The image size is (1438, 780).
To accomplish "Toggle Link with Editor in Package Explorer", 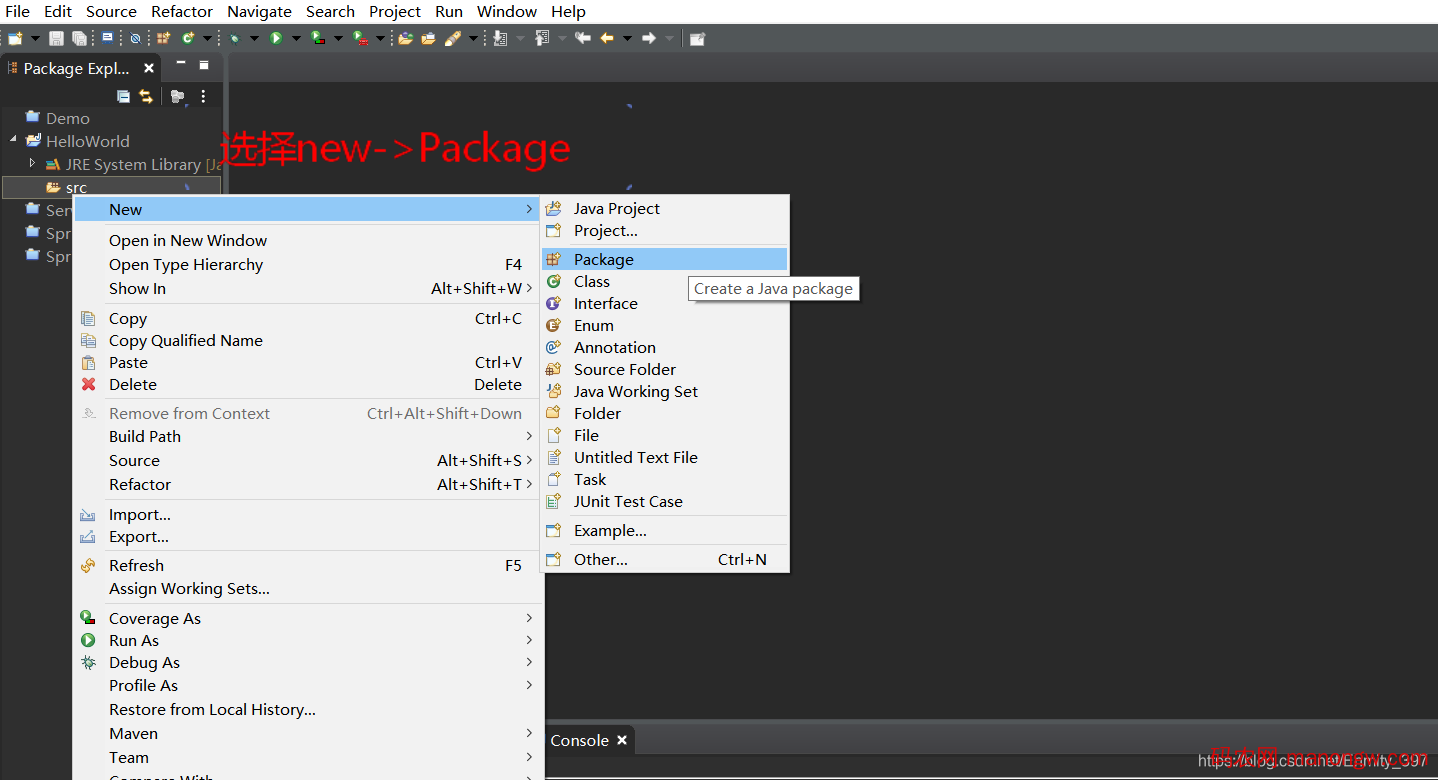I will (x=146, y=96).
